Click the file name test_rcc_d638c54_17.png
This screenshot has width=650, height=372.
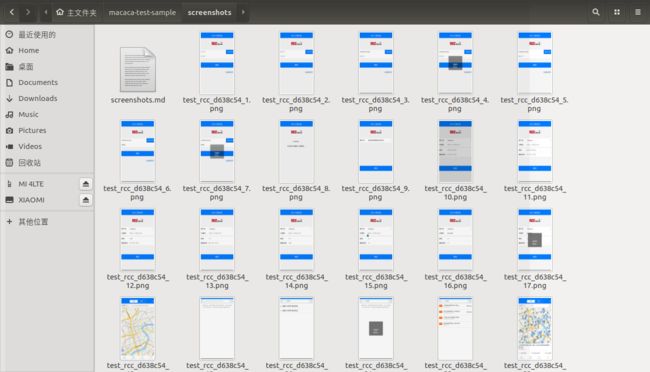point(535,281)
